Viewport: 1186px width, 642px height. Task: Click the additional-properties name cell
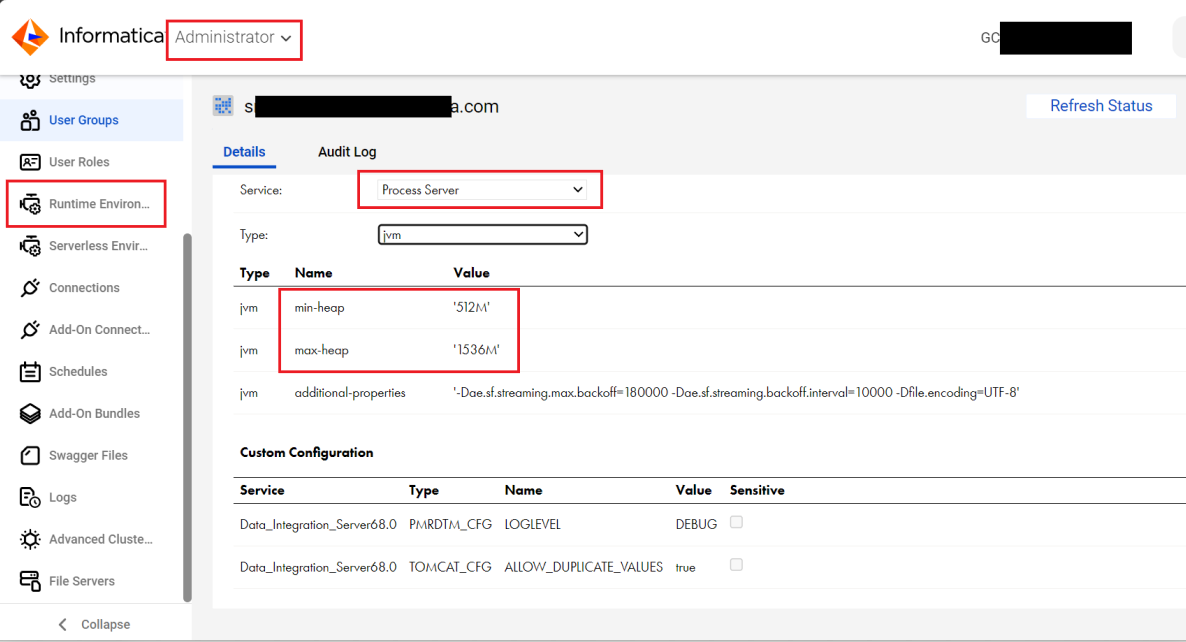[x=350, y=392]
